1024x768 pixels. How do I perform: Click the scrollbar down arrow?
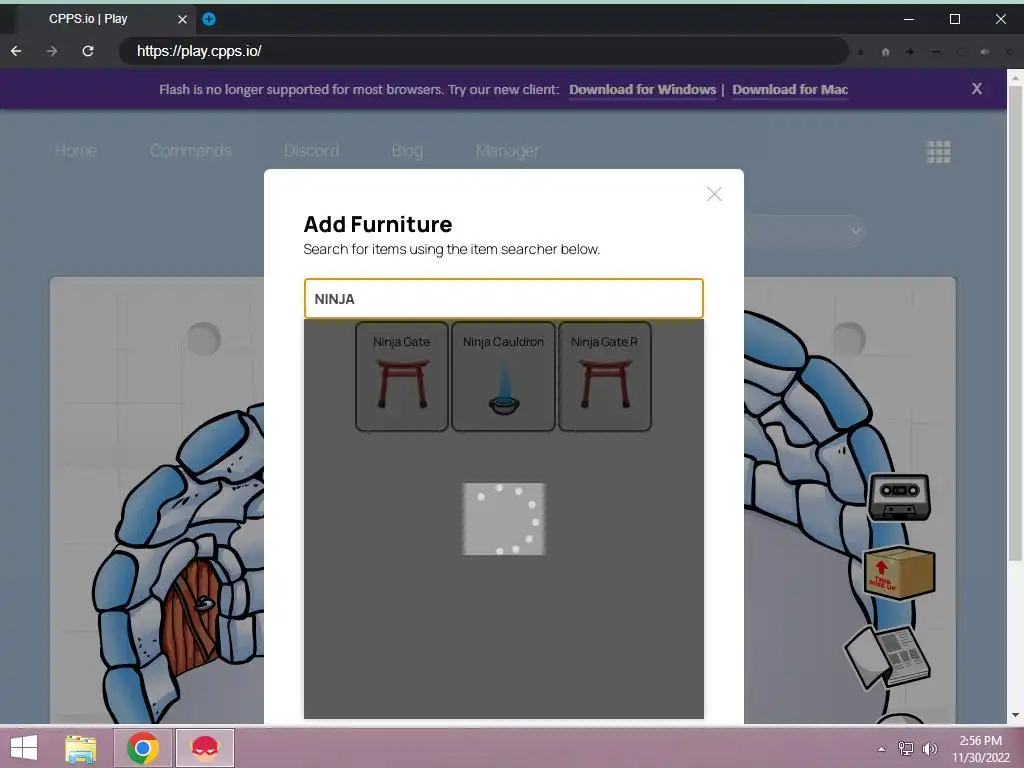[1015, 715]
